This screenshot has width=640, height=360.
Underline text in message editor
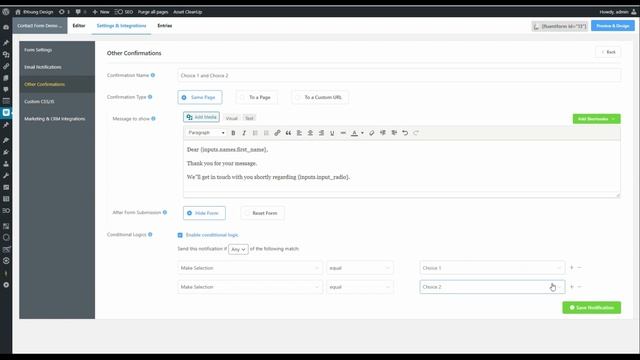[332, 133]
